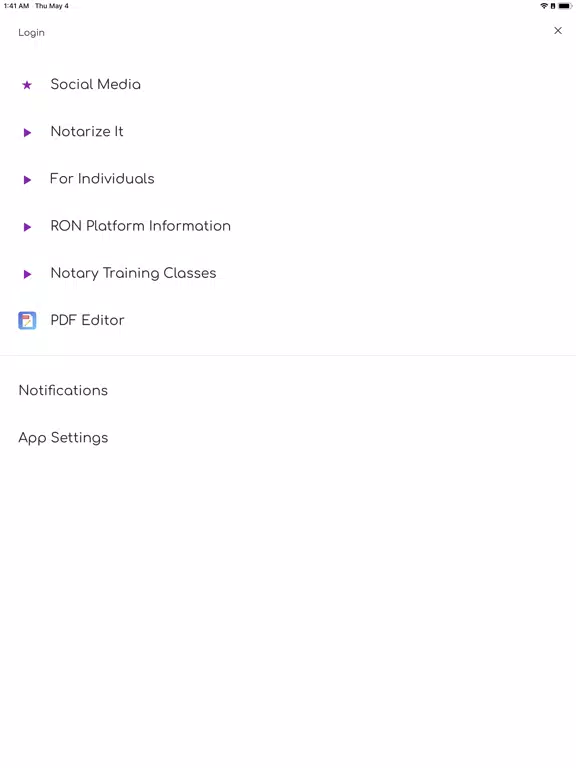Select the Notarize It menu item
Viewport: 576px width, 768px height.
pos(87,131)
